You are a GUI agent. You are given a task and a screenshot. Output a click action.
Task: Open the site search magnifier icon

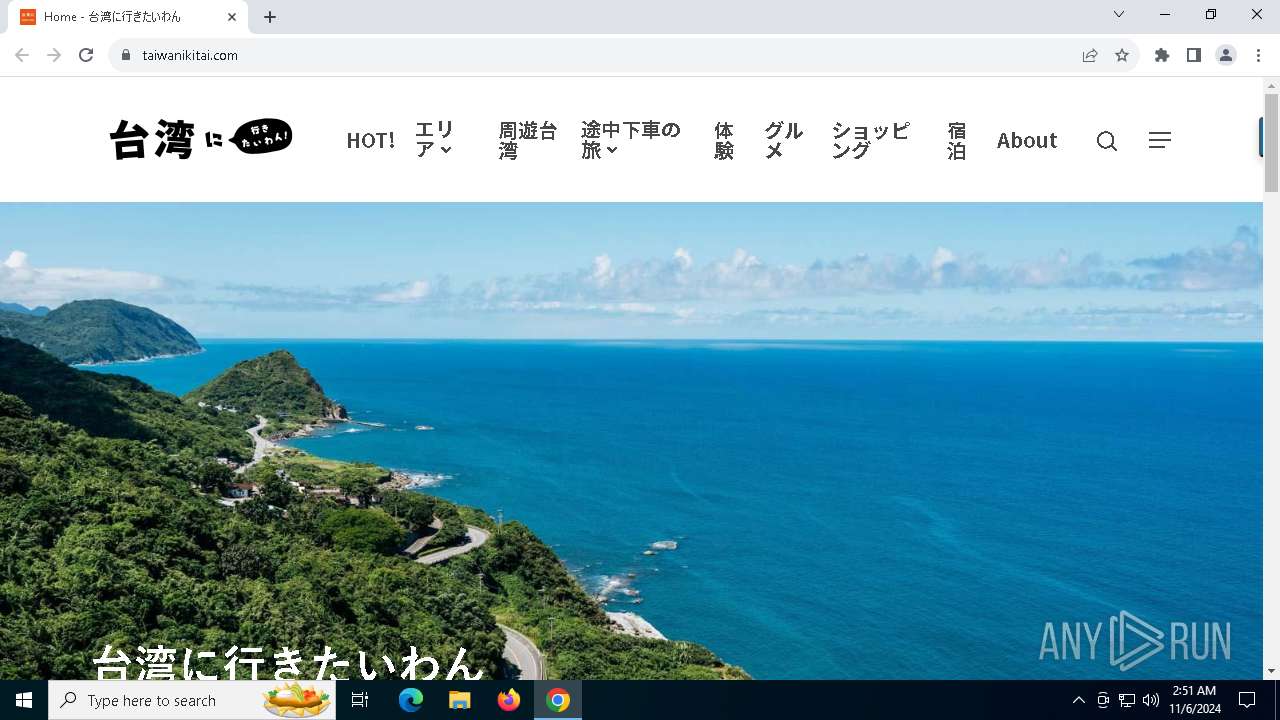(x=1106, y=141)
